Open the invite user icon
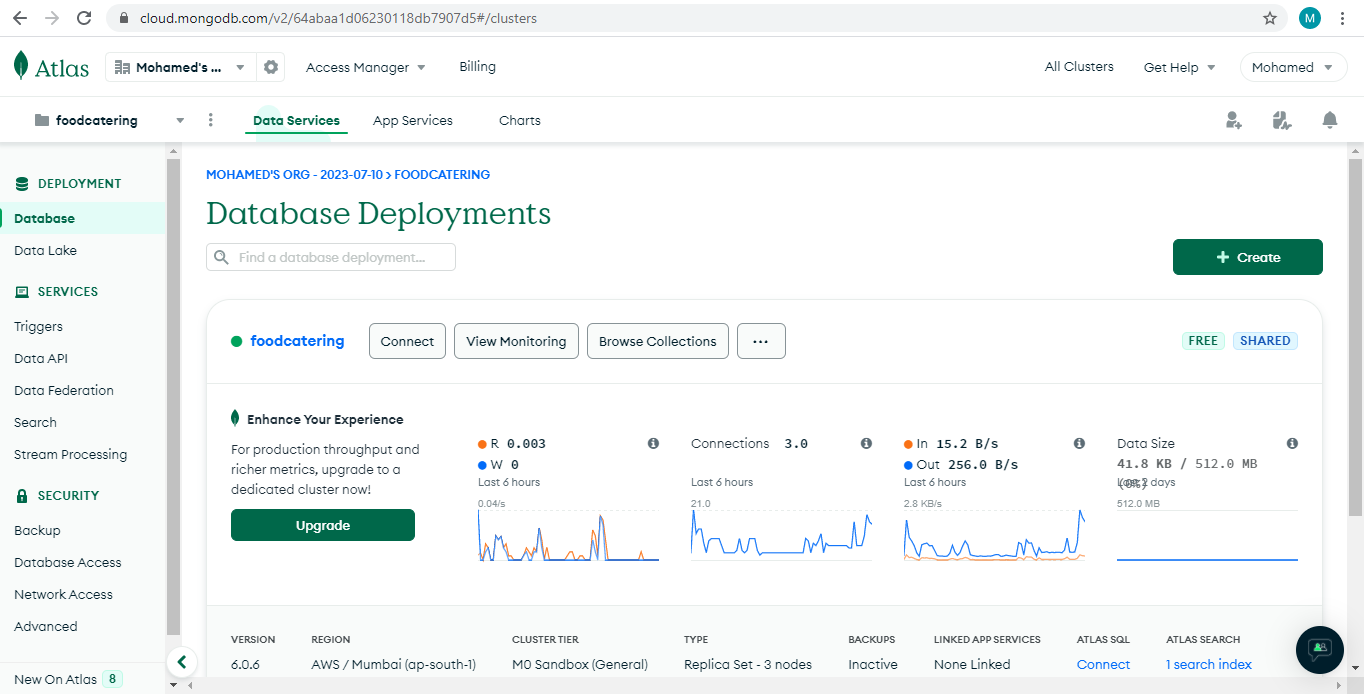The image size is (1364, 694). (x=1234, y=120)
